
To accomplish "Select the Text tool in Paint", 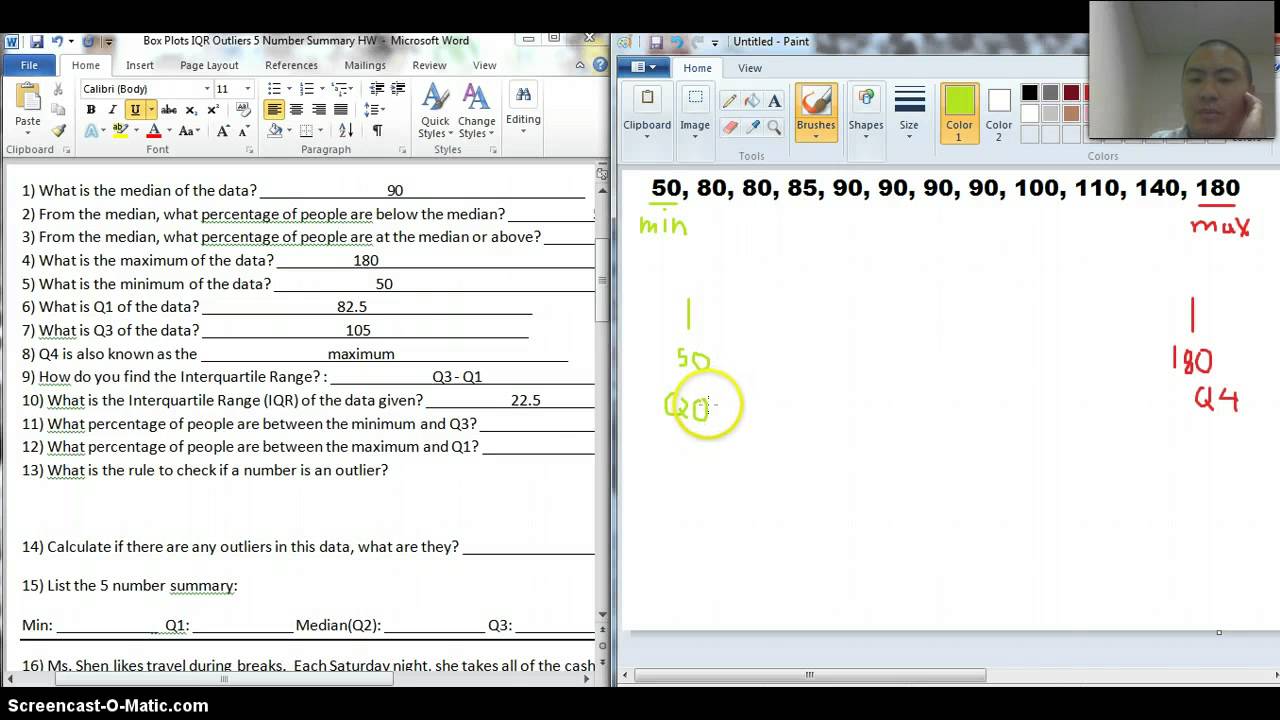I will click(x=774, y=101).
